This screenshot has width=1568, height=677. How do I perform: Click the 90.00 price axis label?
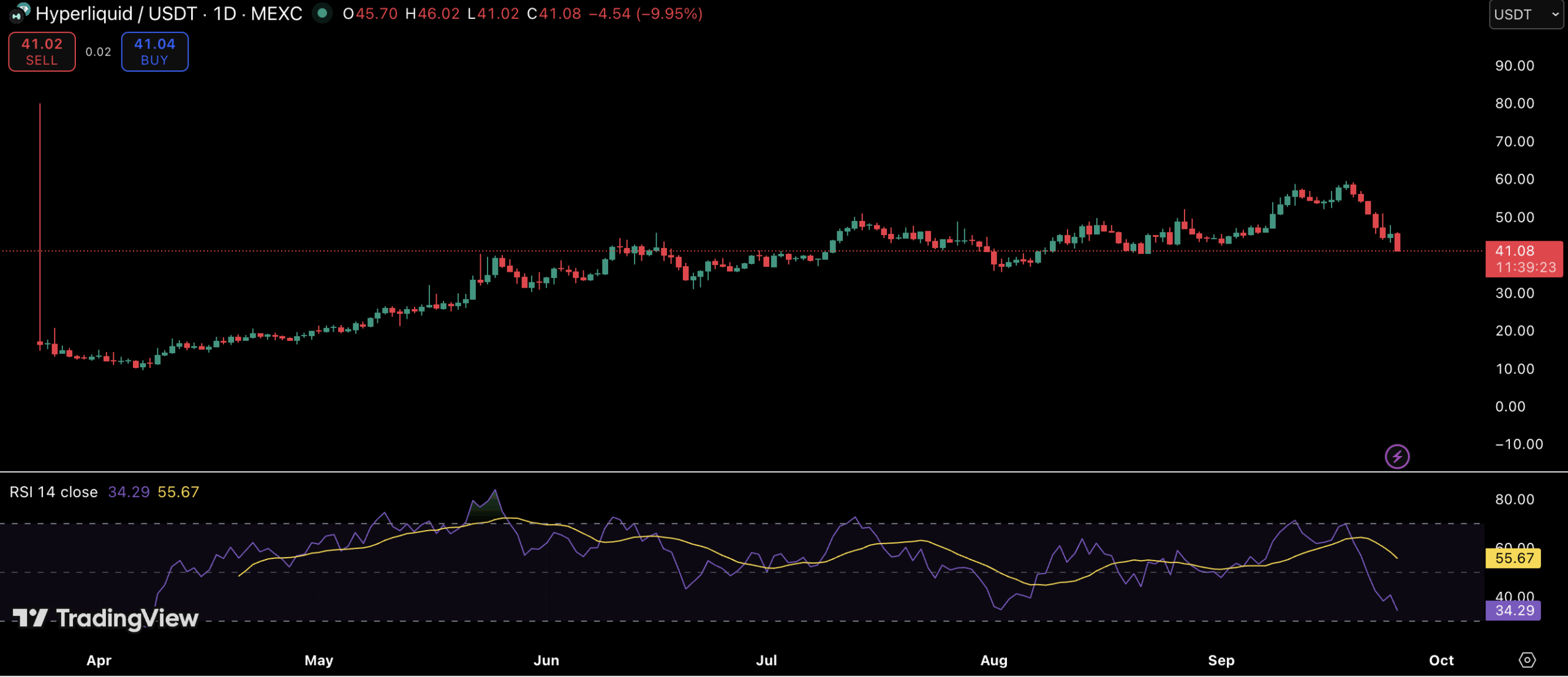tap(1515, 65)
